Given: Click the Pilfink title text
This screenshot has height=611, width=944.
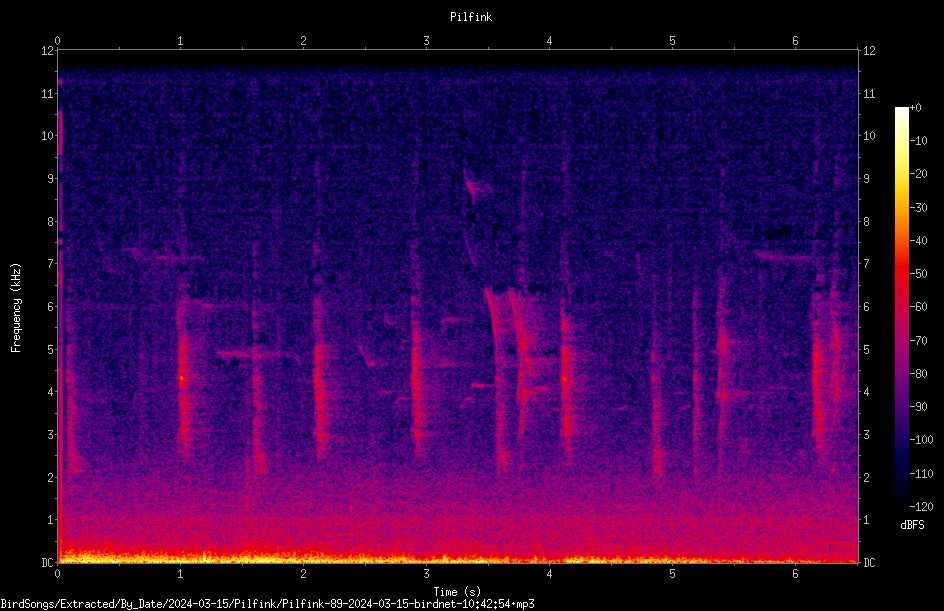Looking at the screenshot, I should (x=471, y=17).
